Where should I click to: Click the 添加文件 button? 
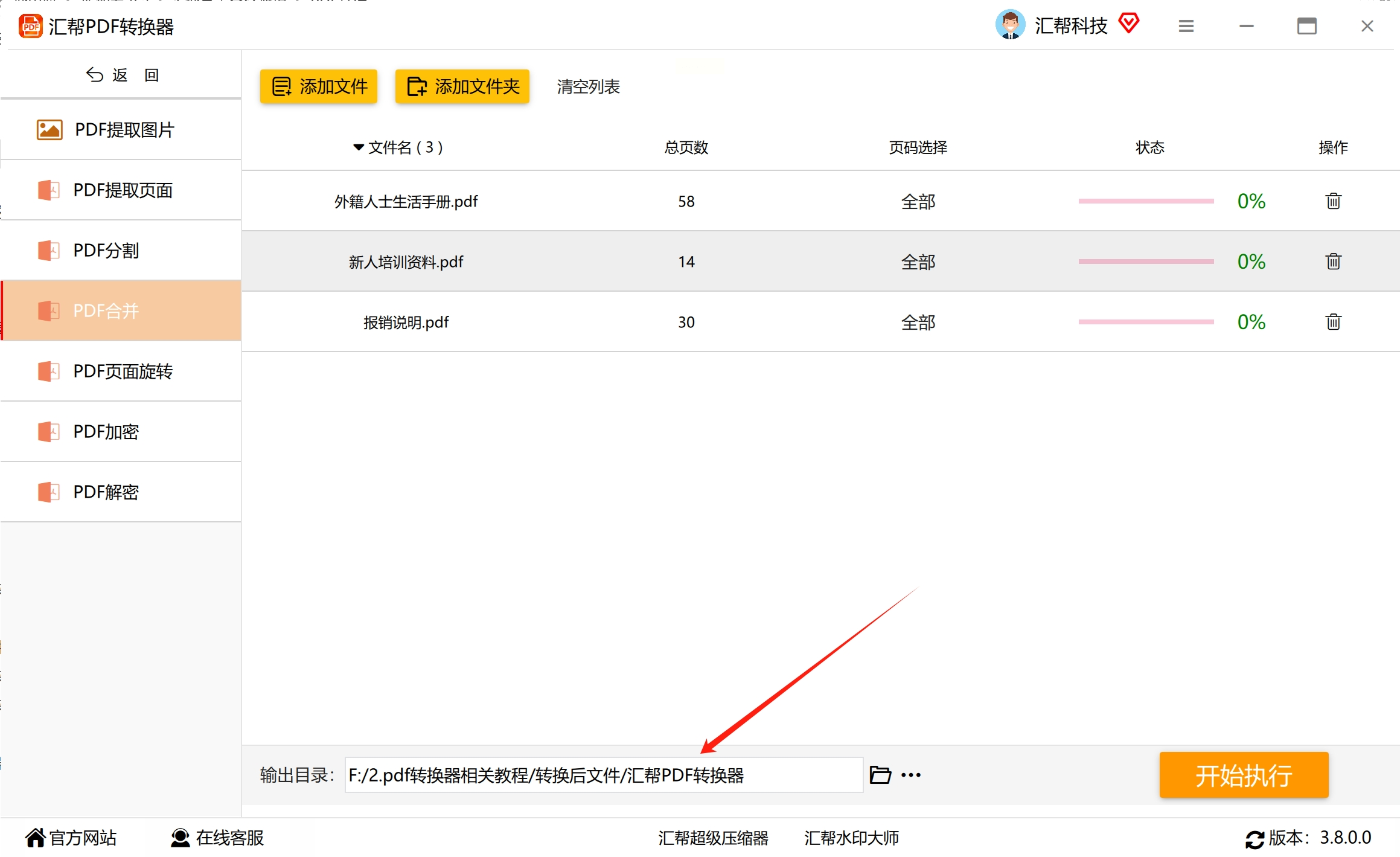[319, 86]
